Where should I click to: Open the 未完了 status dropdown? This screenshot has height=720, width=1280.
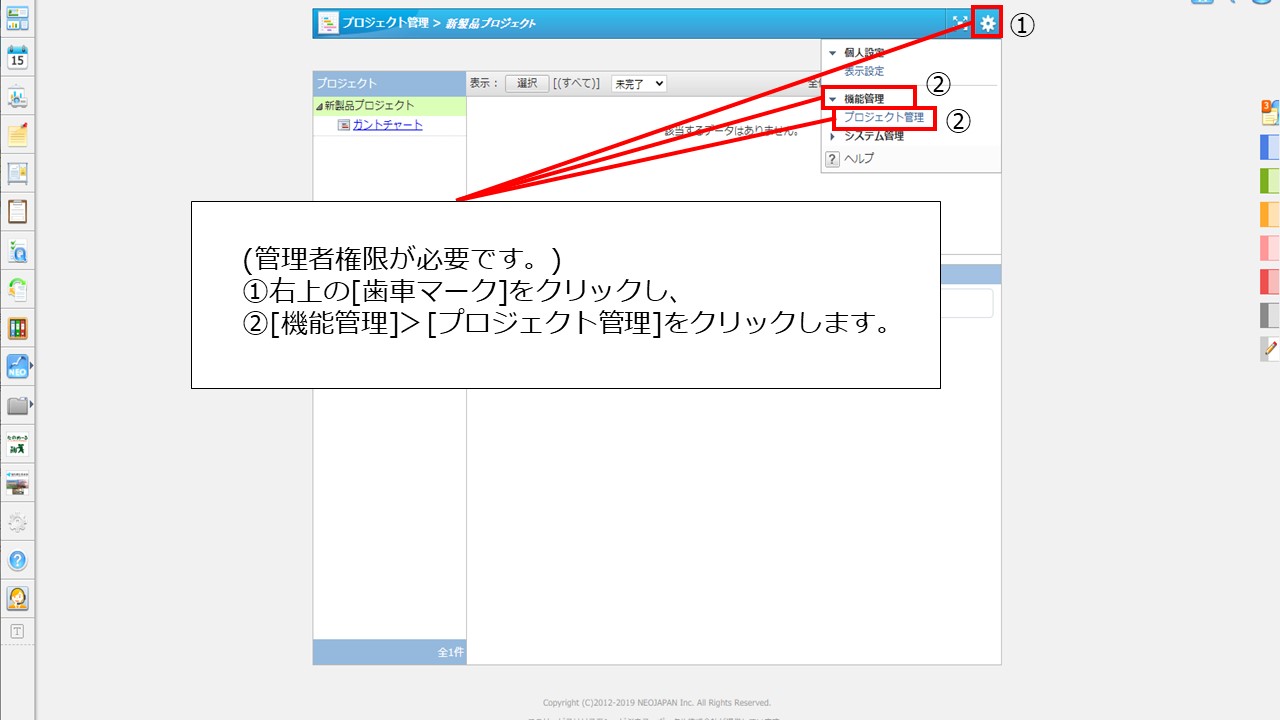click(639, 84)
